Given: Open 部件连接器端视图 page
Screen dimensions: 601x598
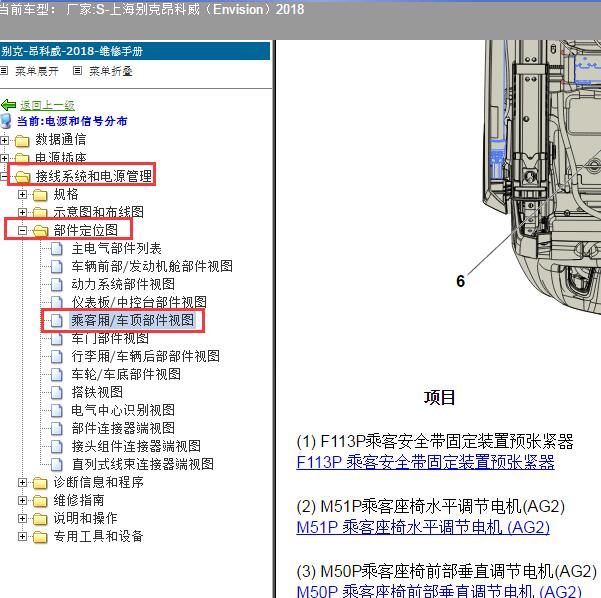Looking at the screenshot, I should point(123,428).
